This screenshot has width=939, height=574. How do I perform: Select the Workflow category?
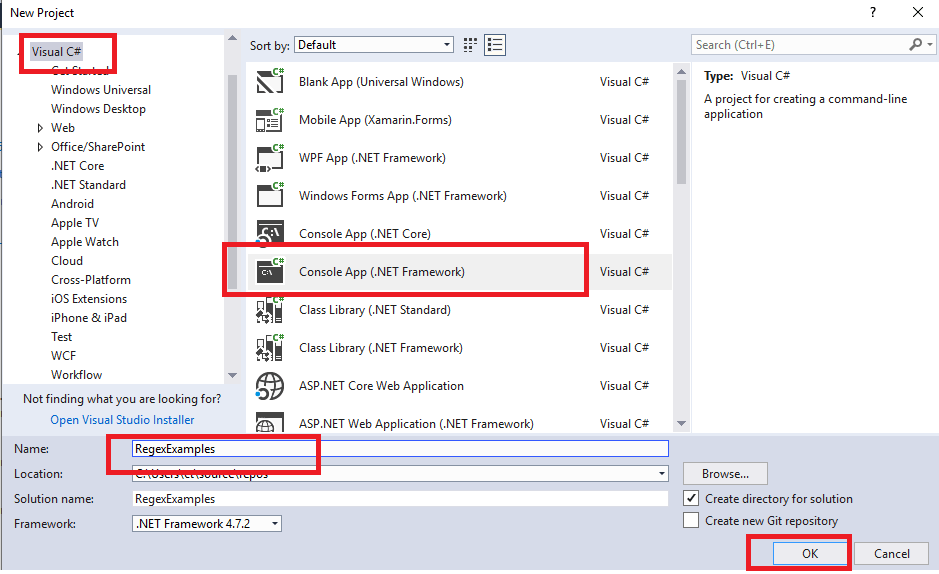pos(76,375)
